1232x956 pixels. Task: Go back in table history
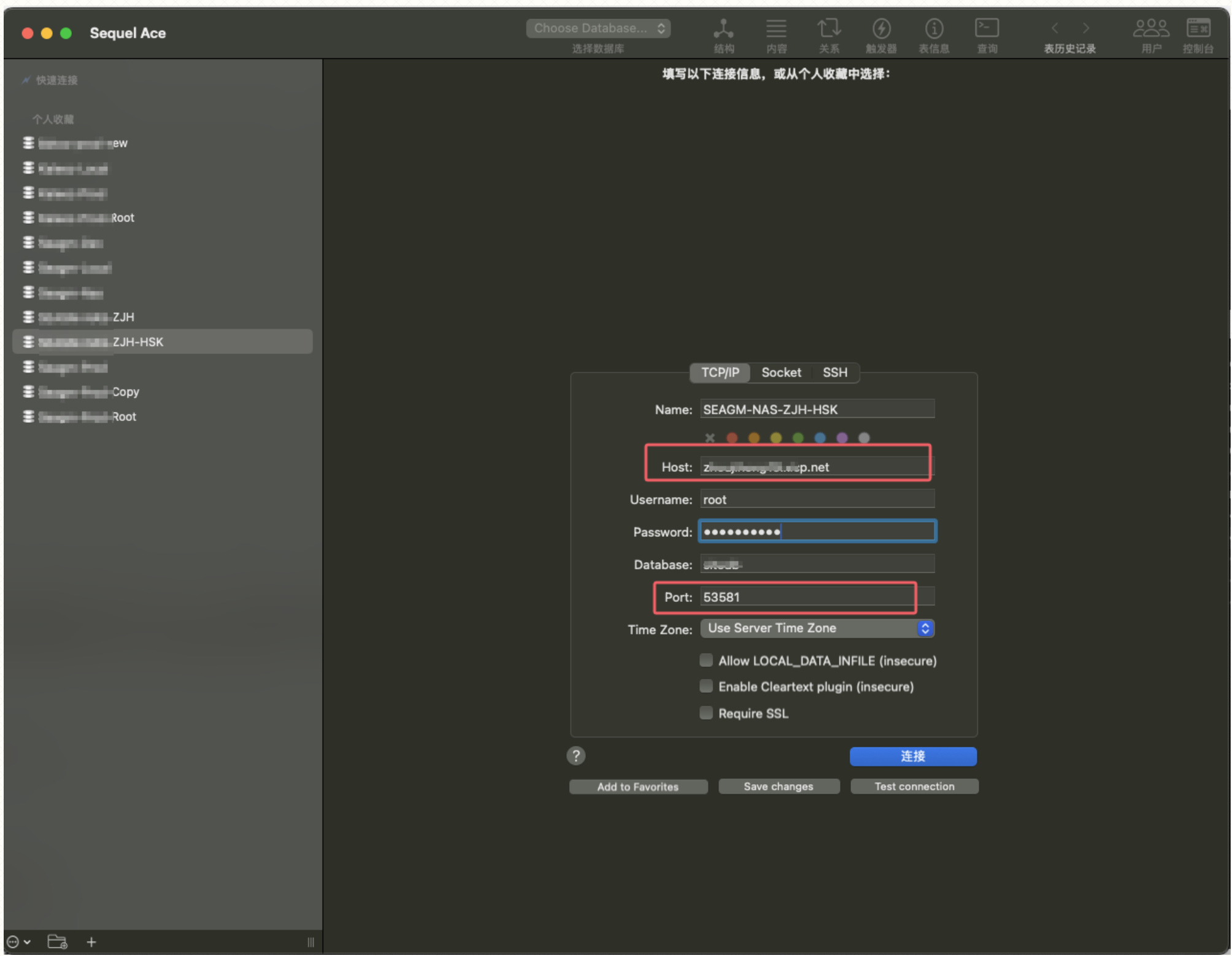click(x=1055, y=28)
